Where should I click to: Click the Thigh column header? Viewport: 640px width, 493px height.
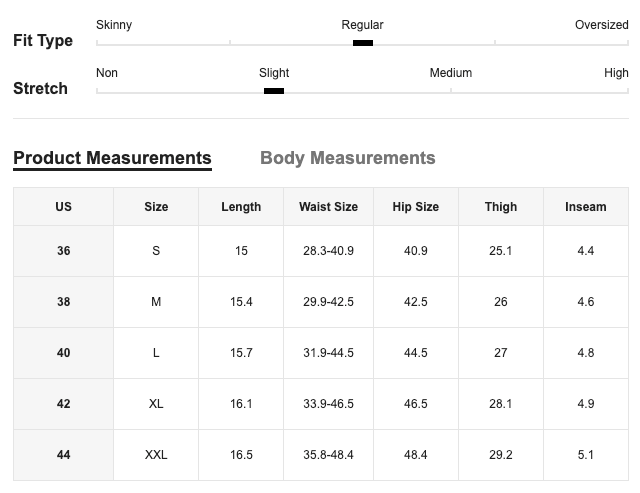501,207
